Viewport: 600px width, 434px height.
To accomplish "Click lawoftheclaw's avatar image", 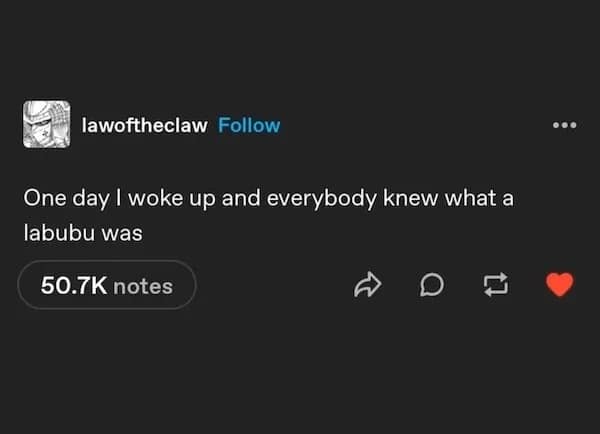I will [x=46, y=125].
